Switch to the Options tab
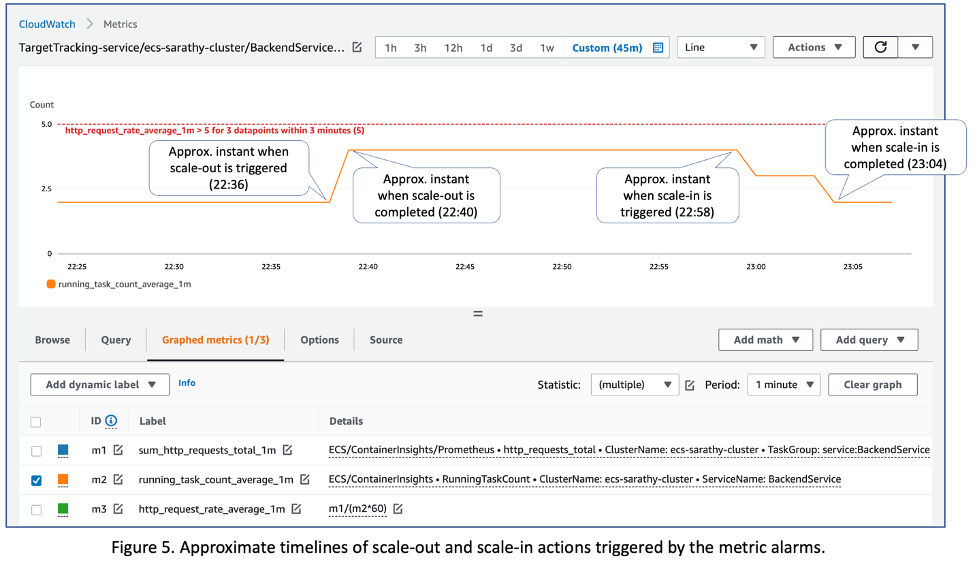Viewport: 977px width, 566px height. (x=320, y=340)
